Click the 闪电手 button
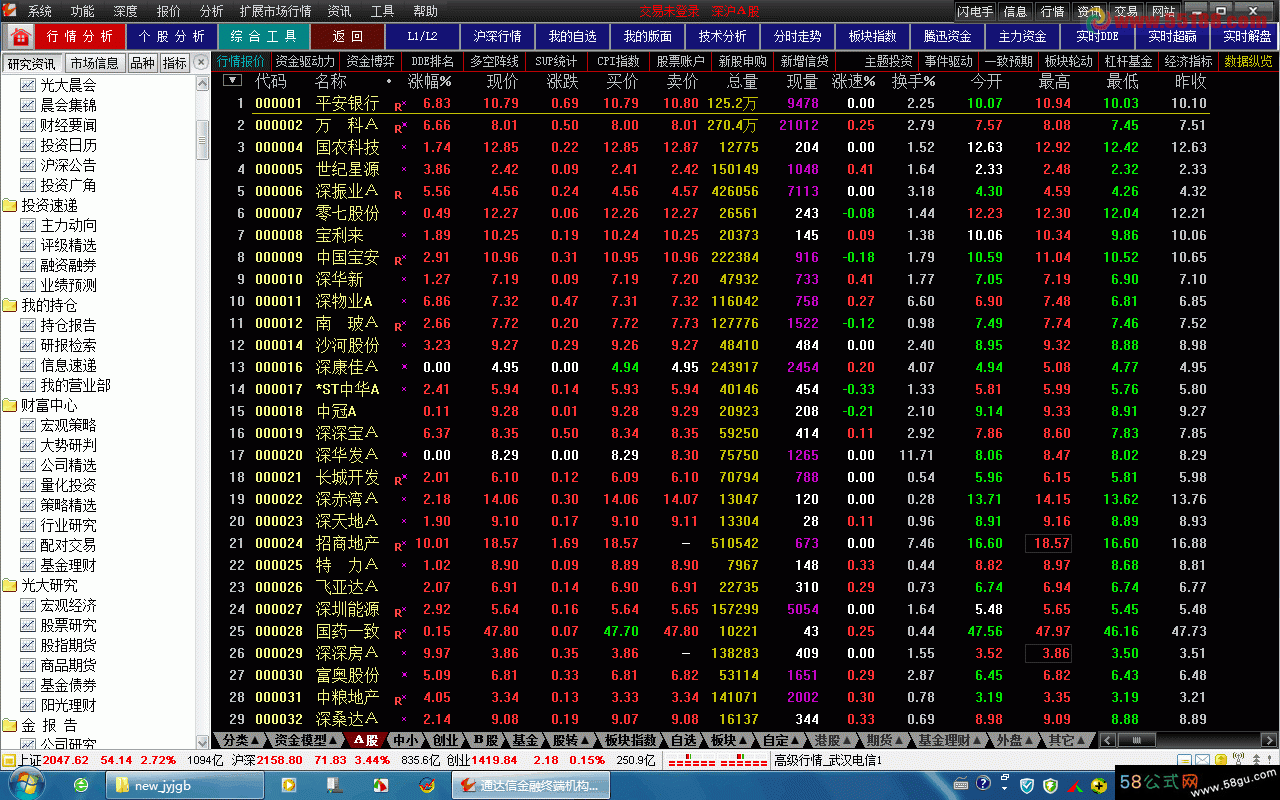Image resolution: width=1280 pixels, height=800 pixels. (x=974, y=11)
